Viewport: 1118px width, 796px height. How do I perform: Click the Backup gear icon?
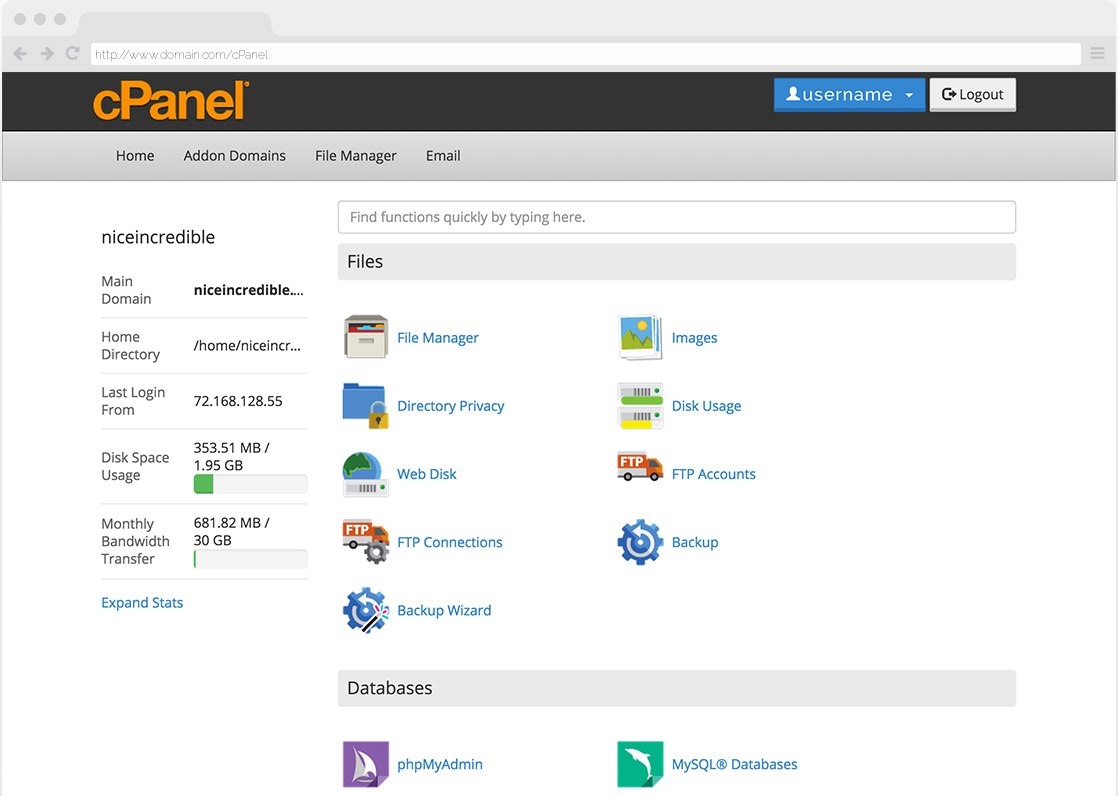coord(640,542)
